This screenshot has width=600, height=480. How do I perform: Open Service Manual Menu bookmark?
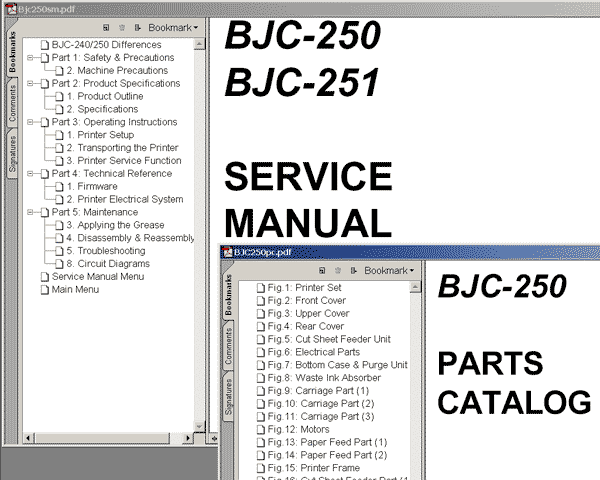pos(98,276)
